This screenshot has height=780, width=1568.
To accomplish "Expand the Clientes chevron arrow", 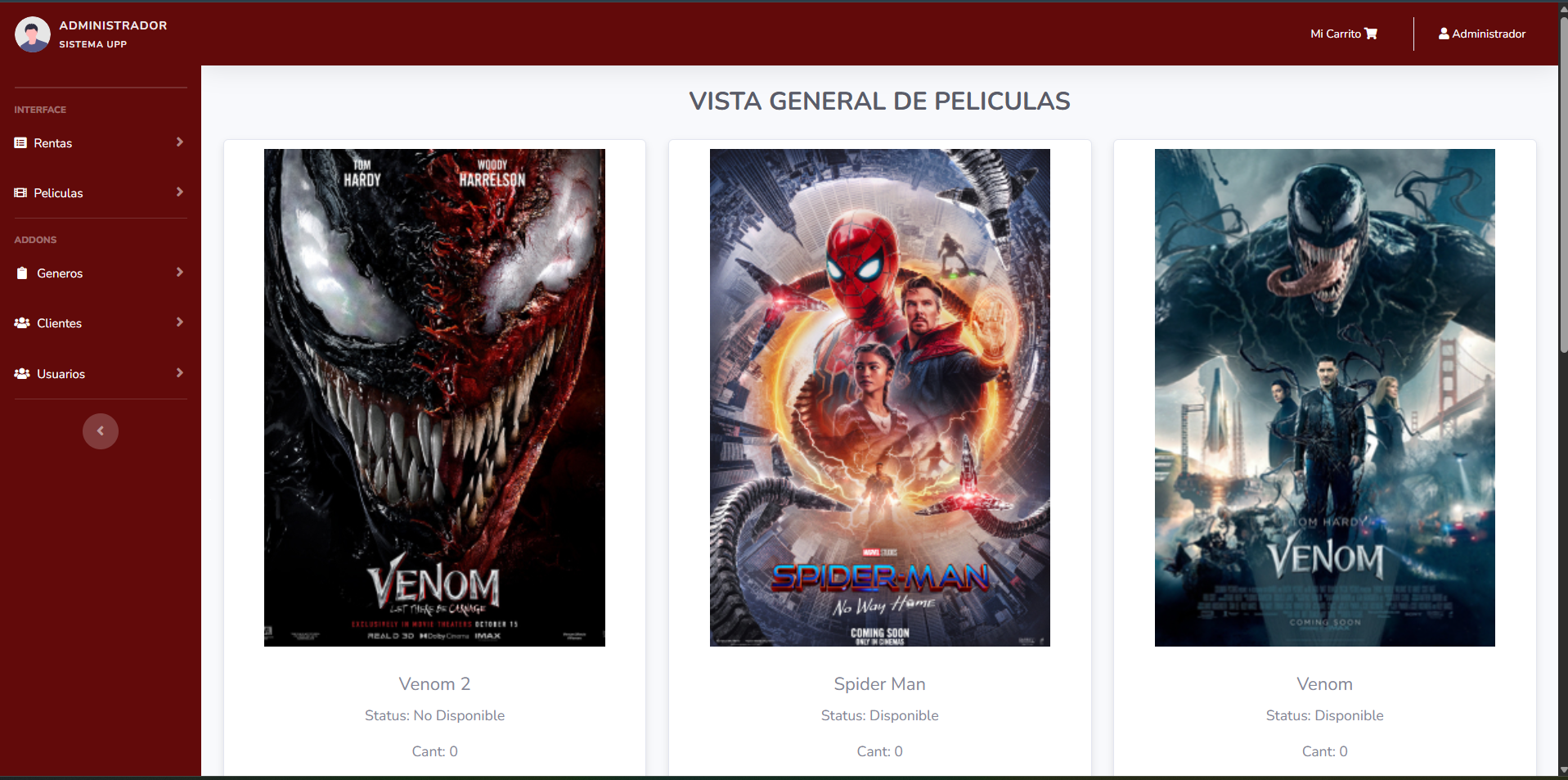I will pos(180,322).
